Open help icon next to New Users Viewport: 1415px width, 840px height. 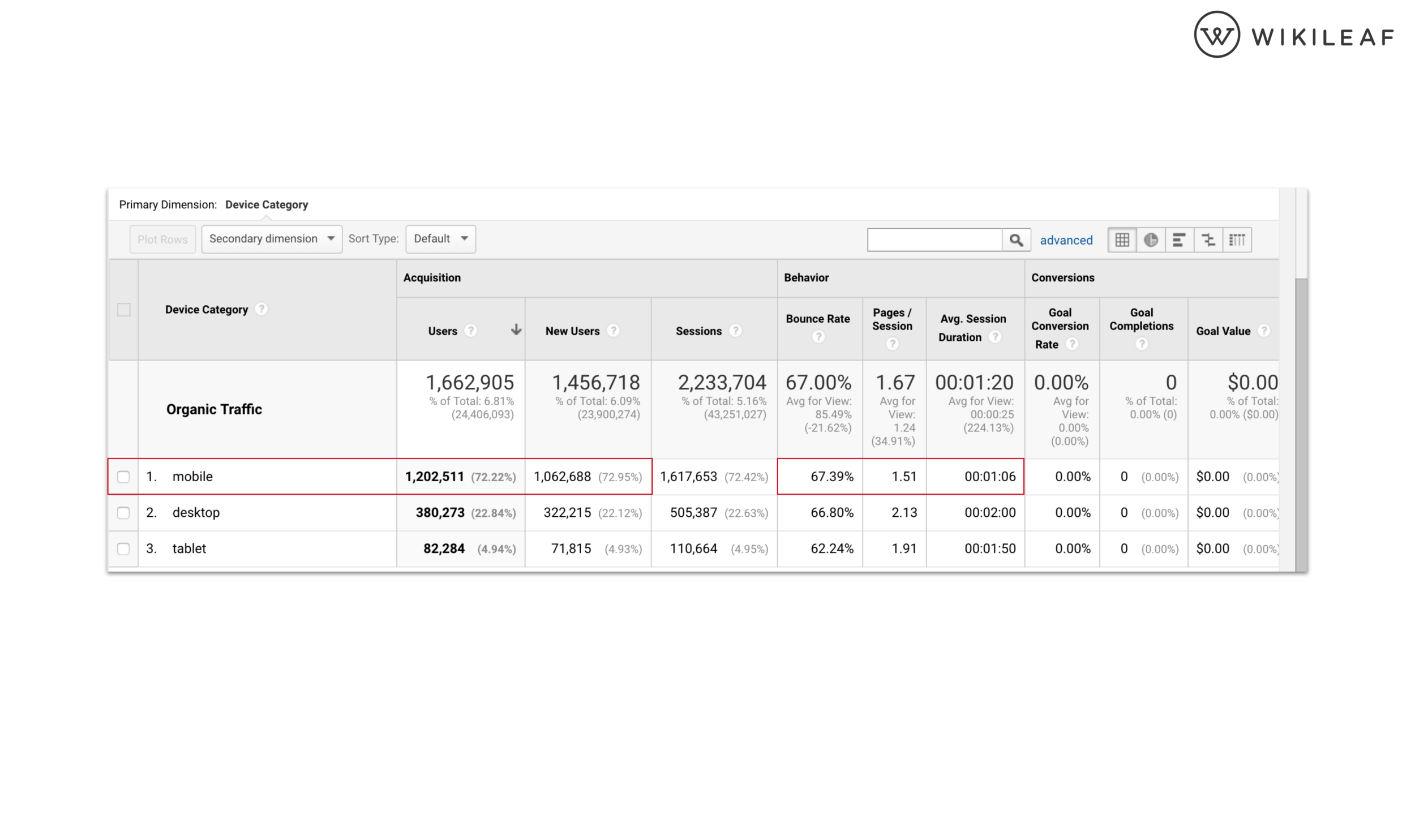[614, 331]
